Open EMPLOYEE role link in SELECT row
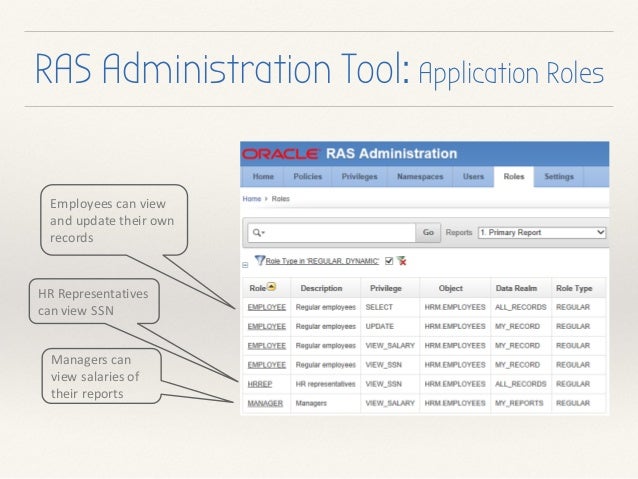 click(267, 307)
